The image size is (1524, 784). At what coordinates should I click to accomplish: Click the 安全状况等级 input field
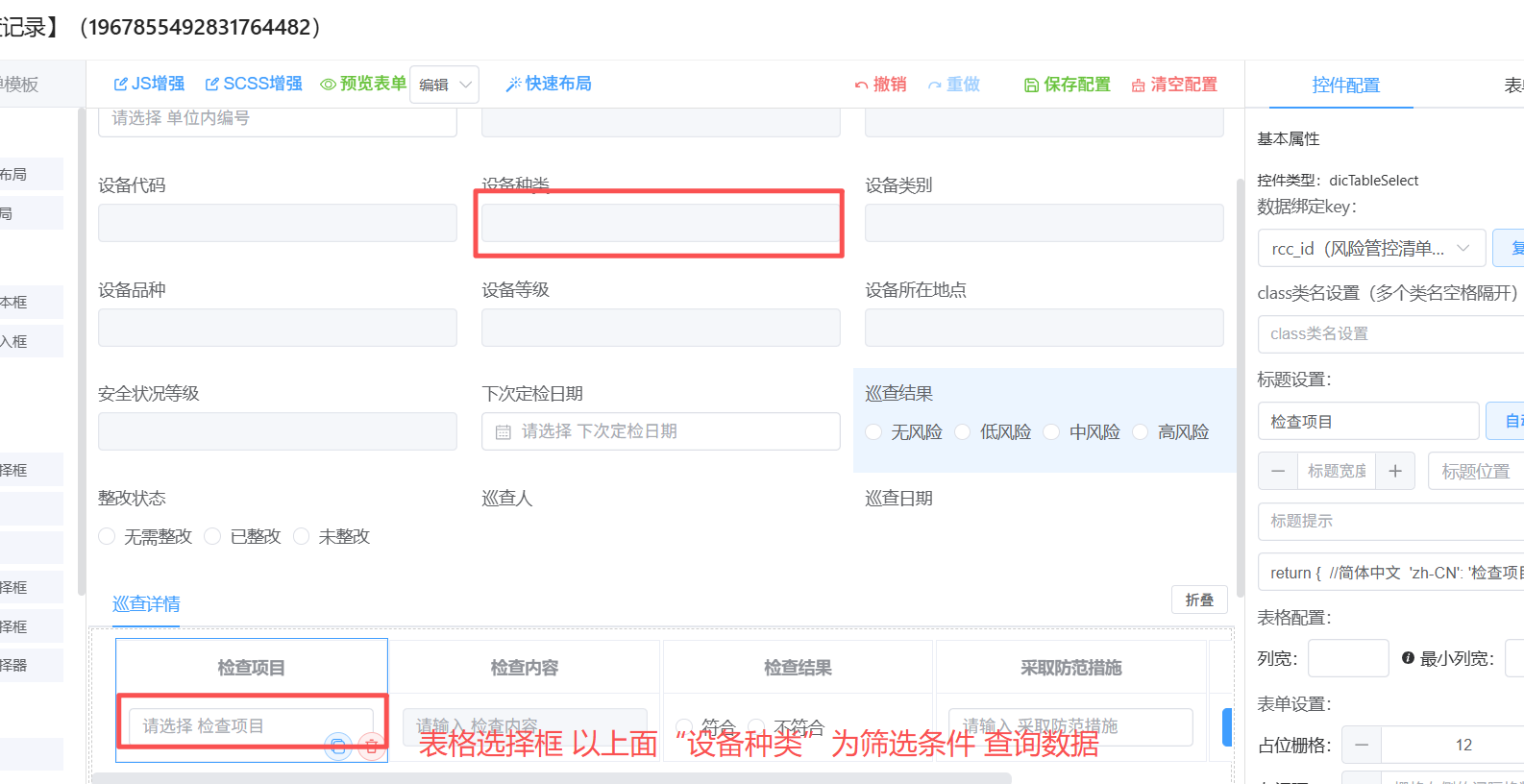[277, 431]
